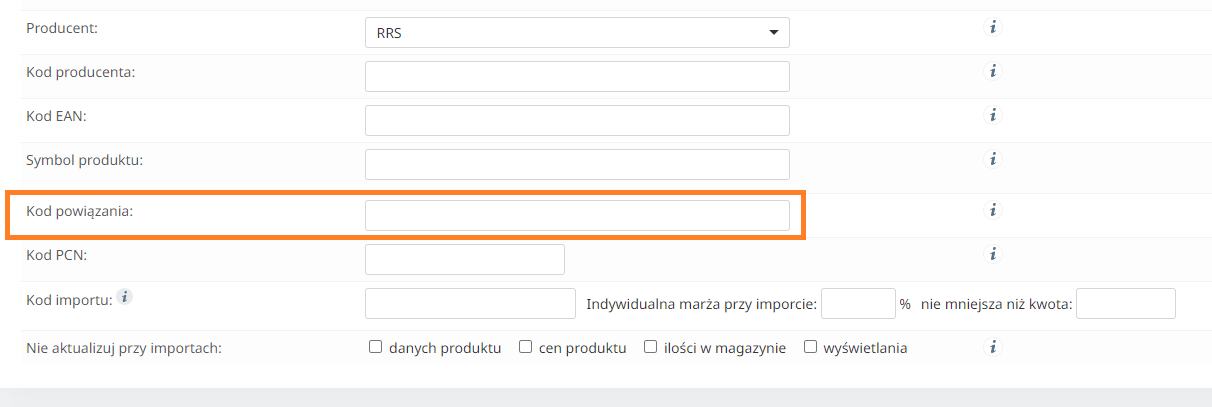Tick the cen produktu checkbox
This screenshot has height=407, width=1212.
(525, 348)
